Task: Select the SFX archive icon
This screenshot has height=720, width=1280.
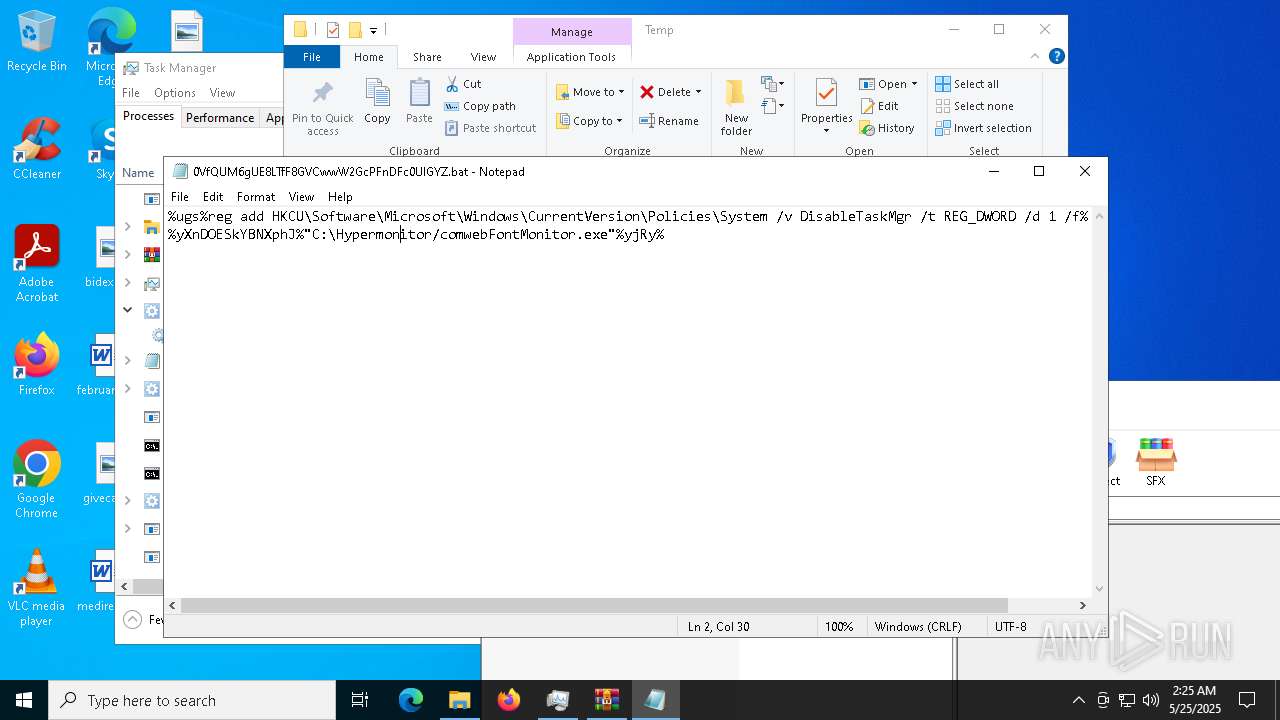Action: click(1155, 462)
